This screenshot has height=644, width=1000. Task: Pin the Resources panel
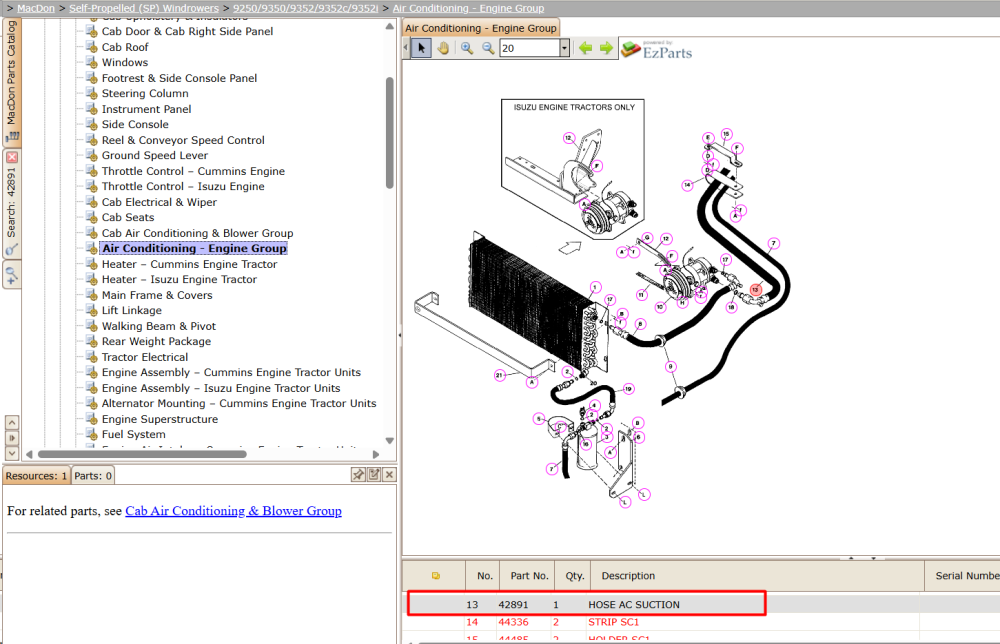coord(358,474)
